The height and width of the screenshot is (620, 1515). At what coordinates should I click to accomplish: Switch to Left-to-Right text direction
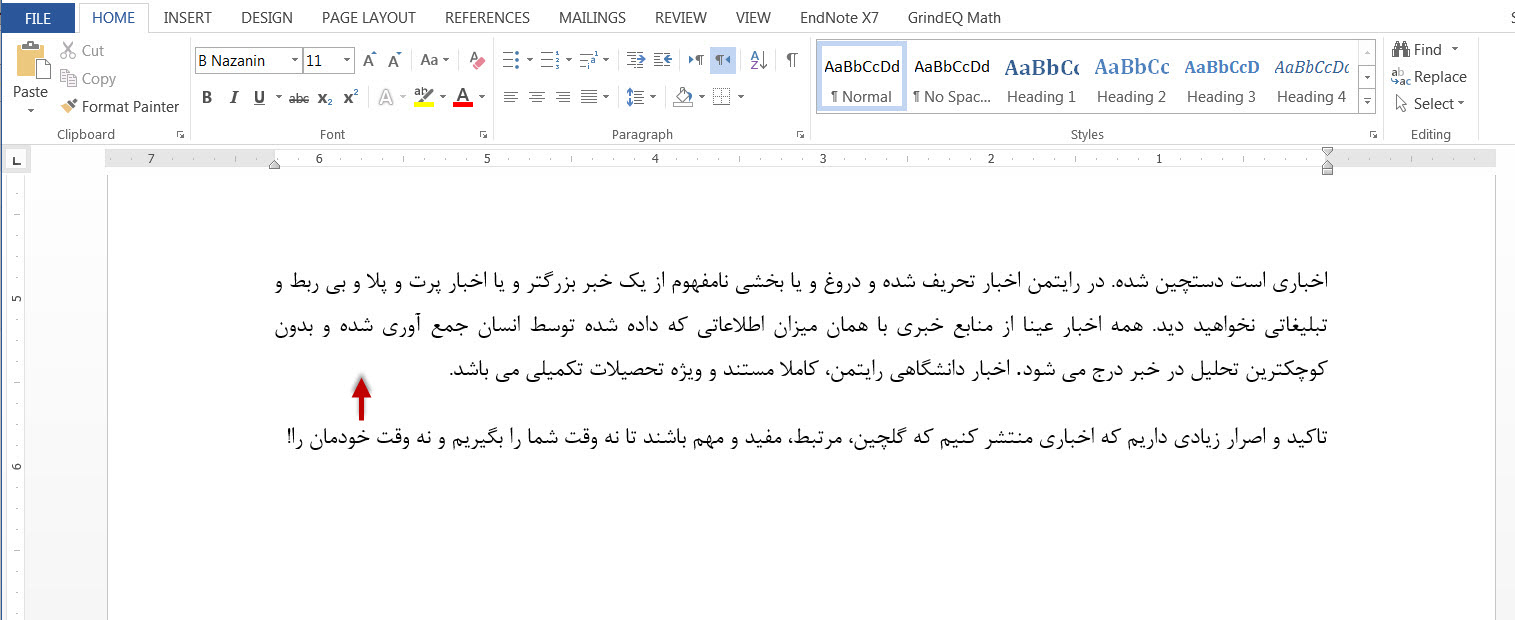pos(697,60)
